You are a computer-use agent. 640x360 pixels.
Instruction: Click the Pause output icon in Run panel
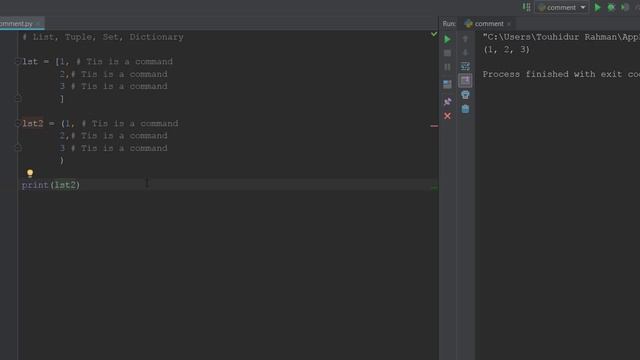447,67
